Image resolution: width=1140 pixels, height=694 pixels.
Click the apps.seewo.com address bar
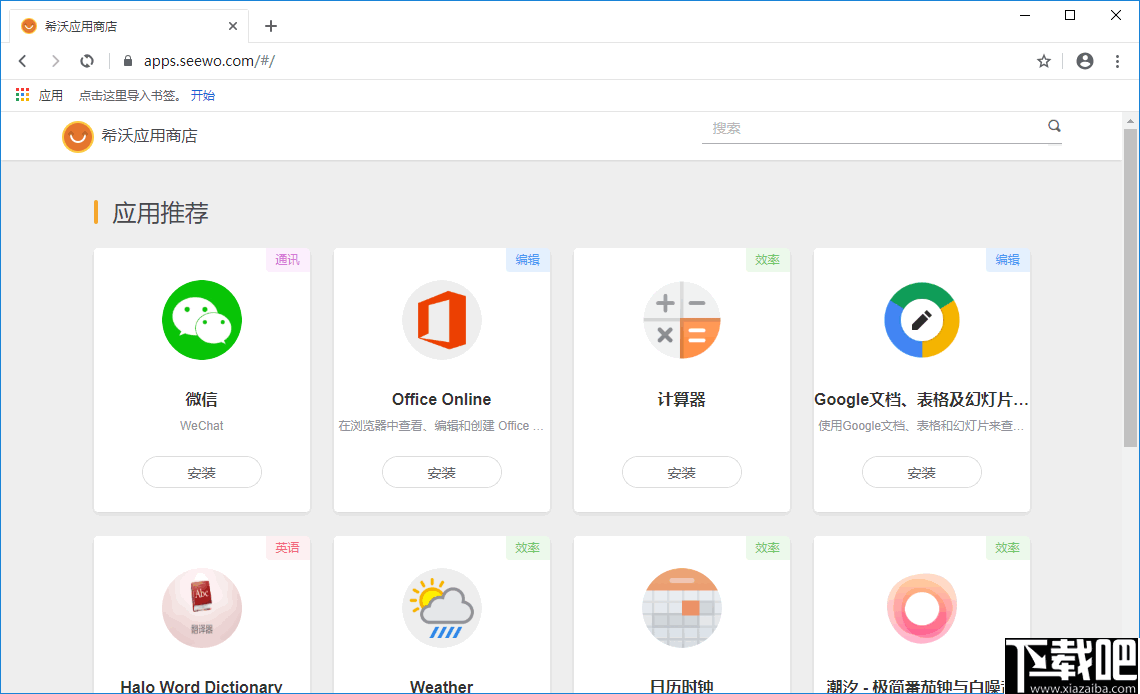pos(209,61)
